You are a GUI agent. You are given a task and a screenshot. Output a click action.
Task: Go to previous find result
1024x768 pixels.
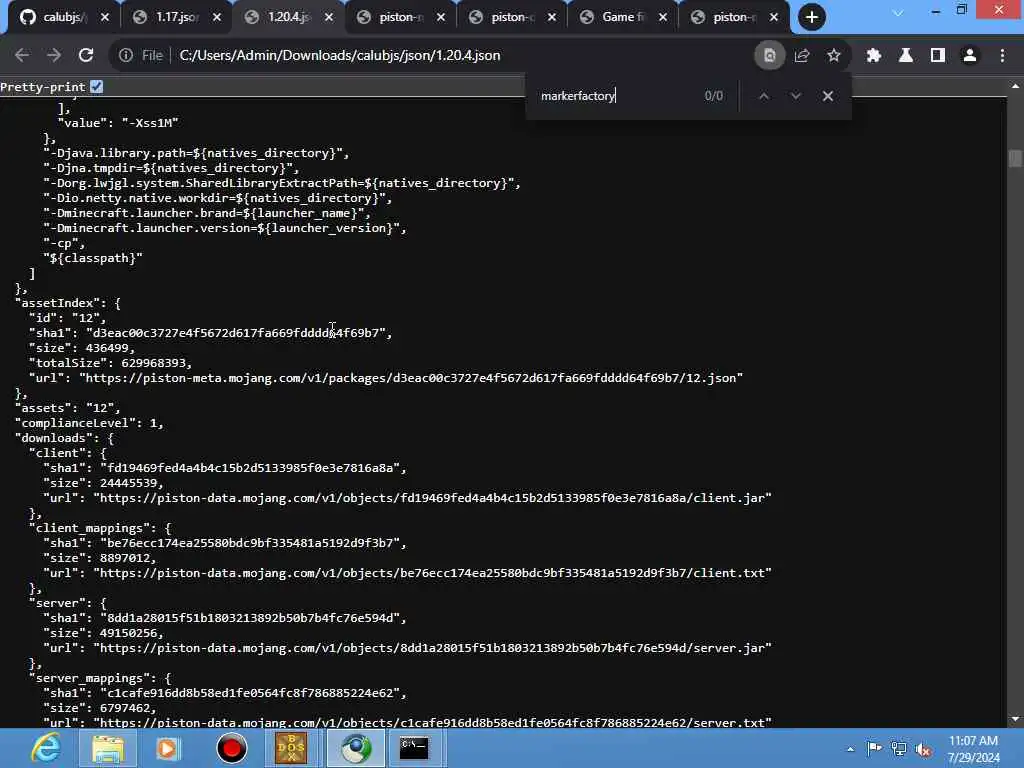tap(763, 96)
